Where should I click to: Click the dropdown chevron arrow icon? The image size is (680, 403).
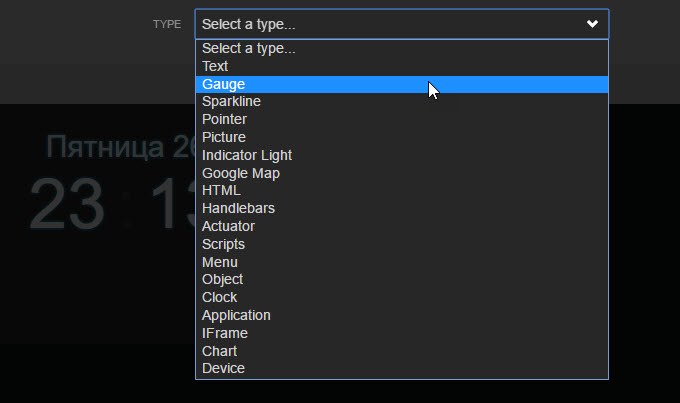[x=593, y=24]
